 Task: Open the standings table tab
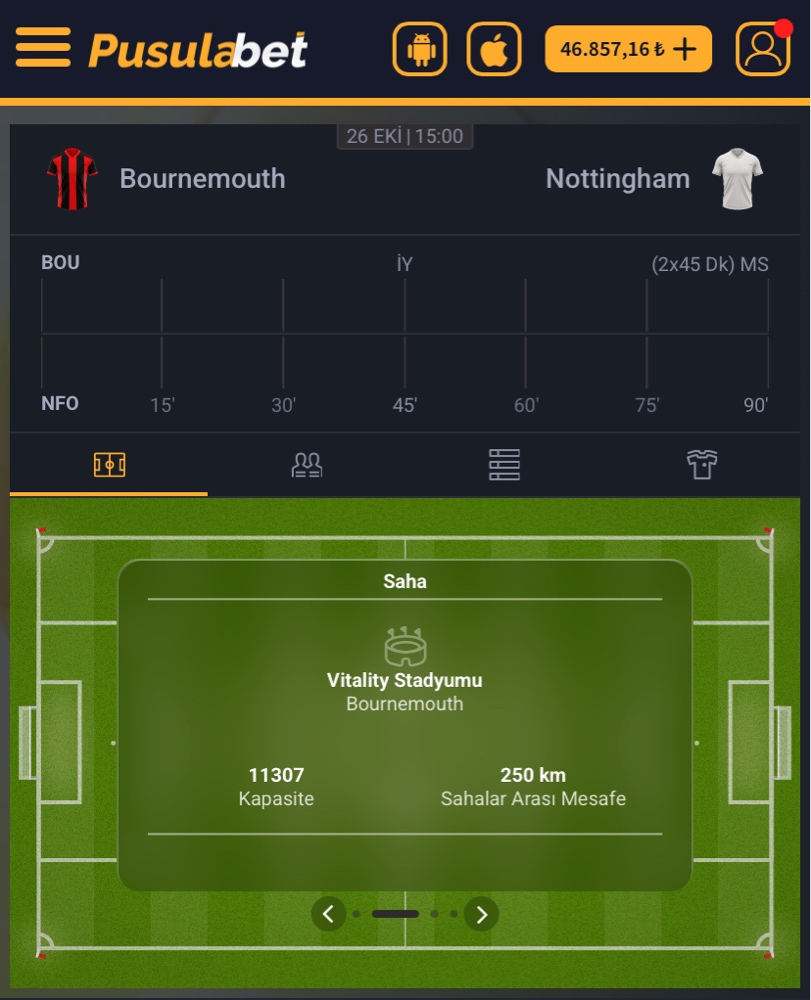coord(504,465)
